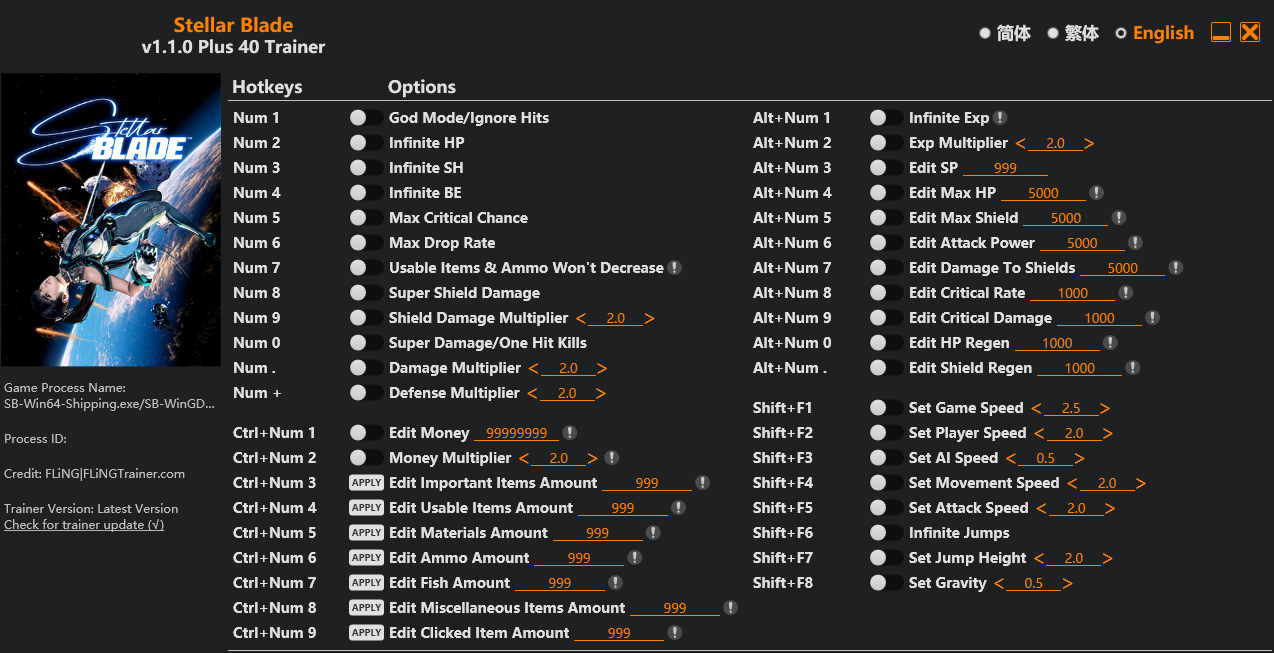Image resolution: width=1274 pixels, height=653 pixels.
Task: Toggle Infinite BE switch
Action: coord(366,193)
